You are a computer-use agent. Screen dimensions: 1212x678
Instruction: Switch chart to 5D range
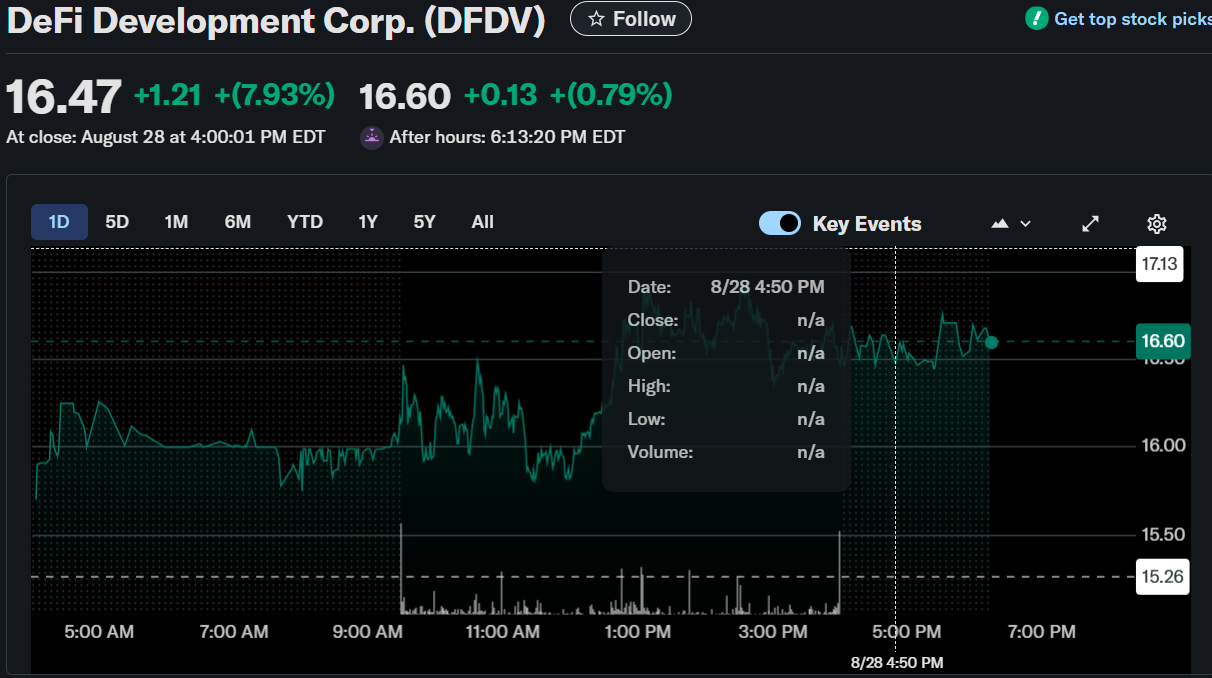[x=117, y=222]
